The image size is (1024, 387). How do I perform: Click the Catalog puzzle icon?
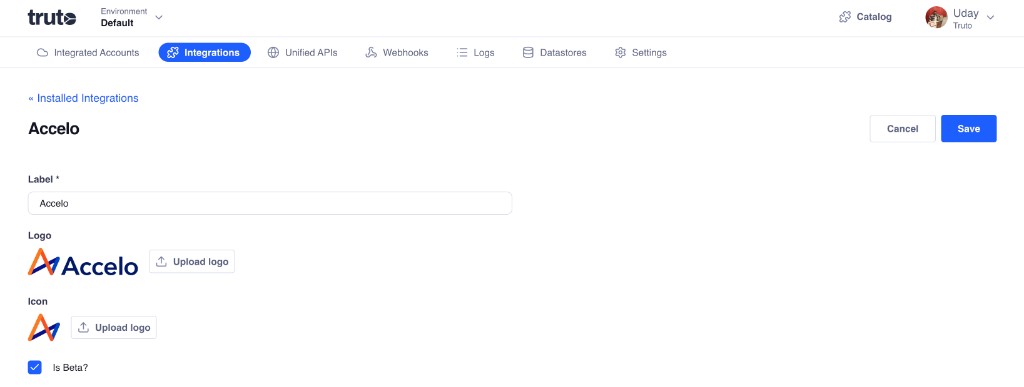point(845,17)
